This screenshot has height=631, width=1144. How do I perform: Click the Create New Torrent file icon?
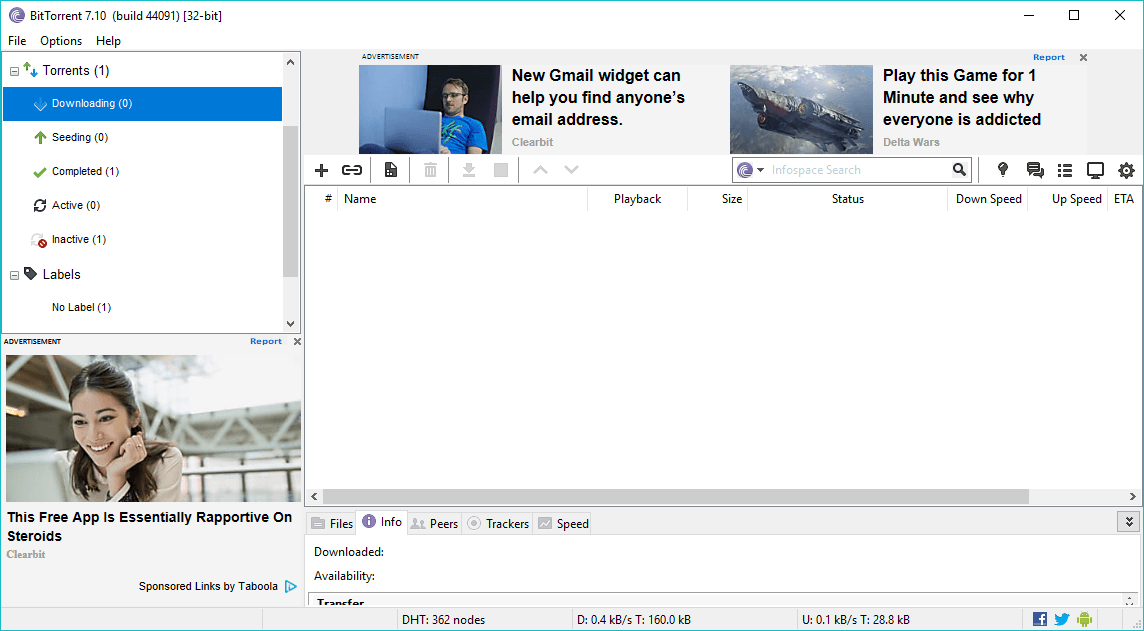point(390,171)
